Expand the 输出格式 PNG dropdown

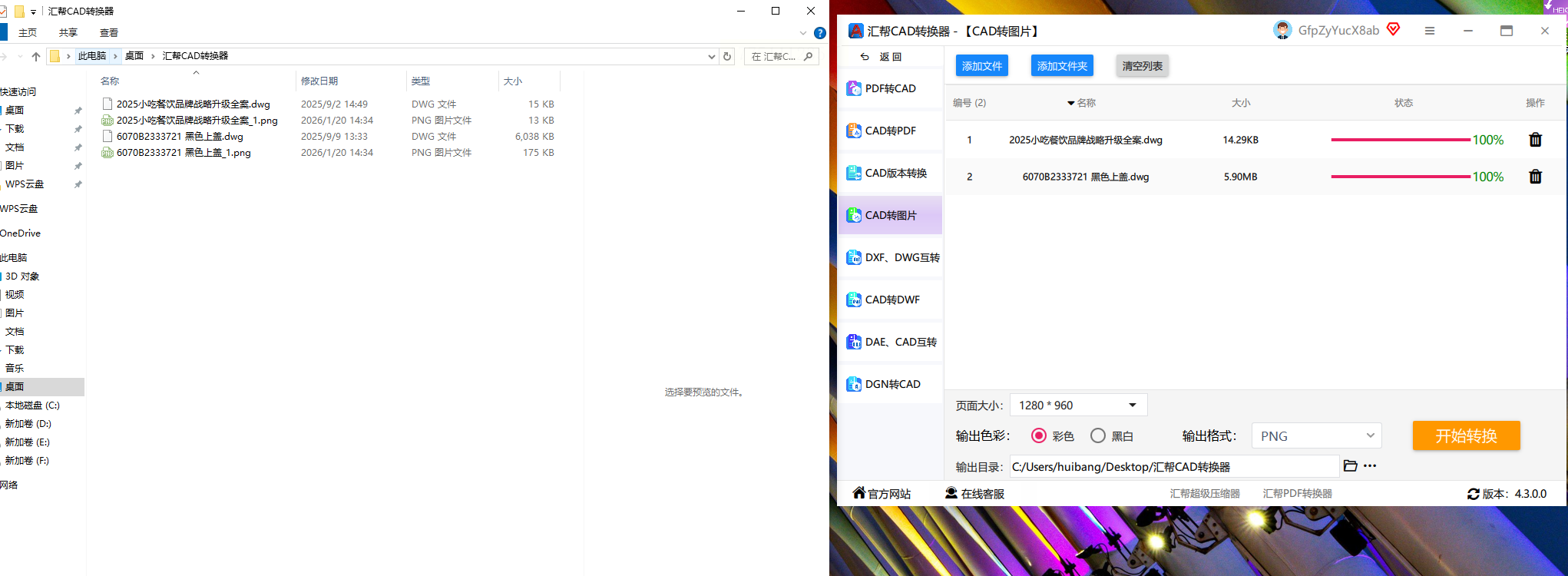1316,436
